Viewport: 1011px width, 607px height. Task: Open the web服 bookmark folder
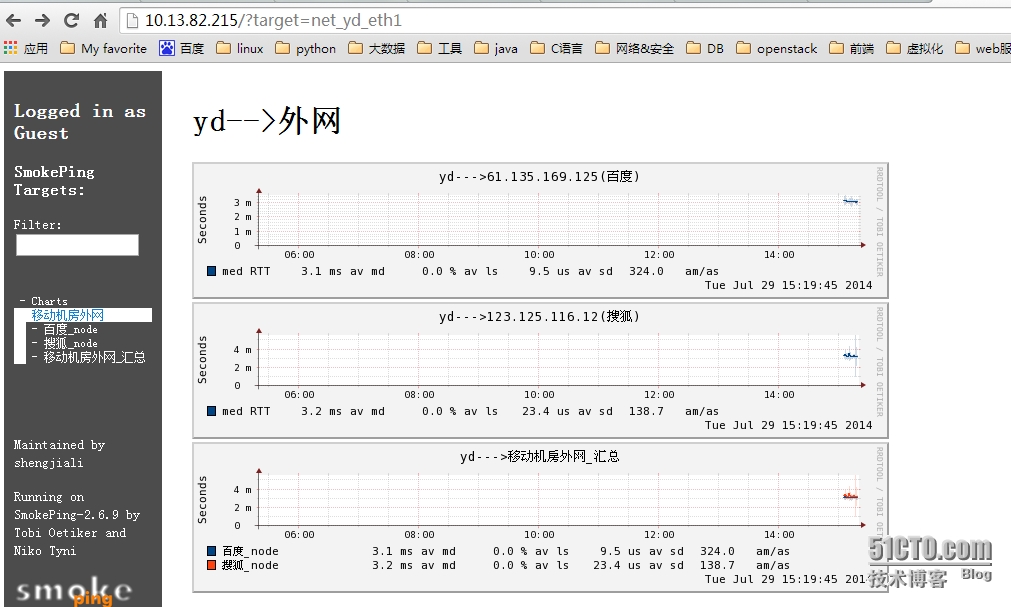tap(983, 48)
